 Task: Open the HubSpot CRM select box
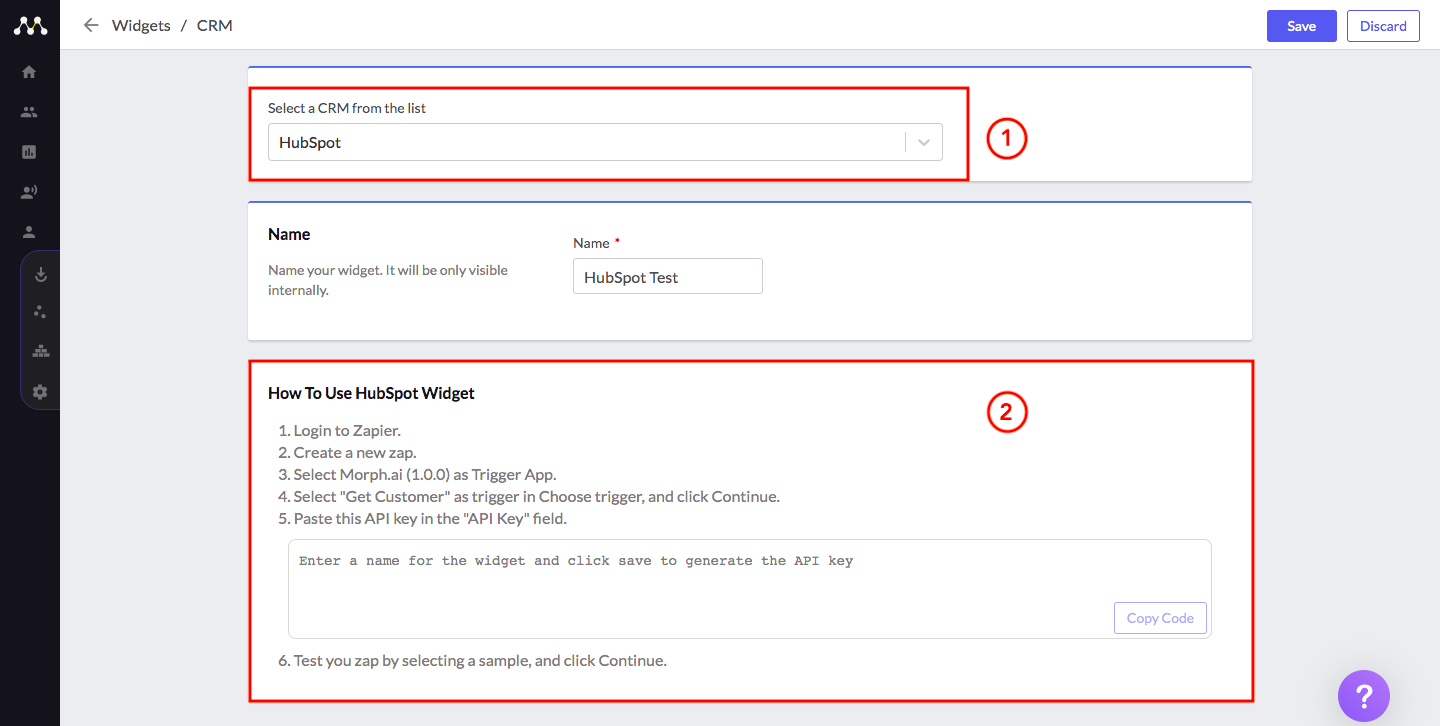click(605, 142)
